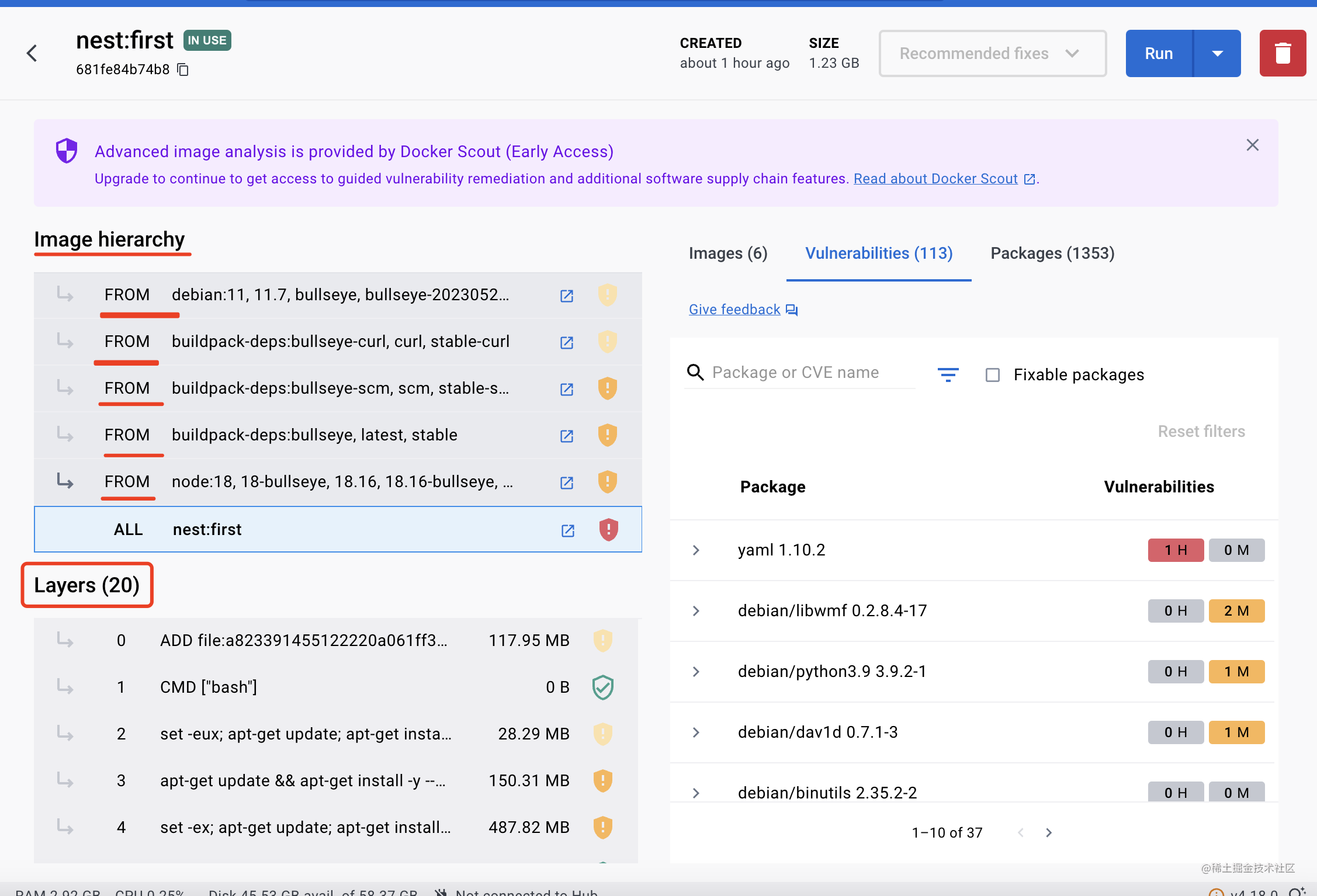
Task: Open the Recommended fixes dropdown
Action: [992, 53]
